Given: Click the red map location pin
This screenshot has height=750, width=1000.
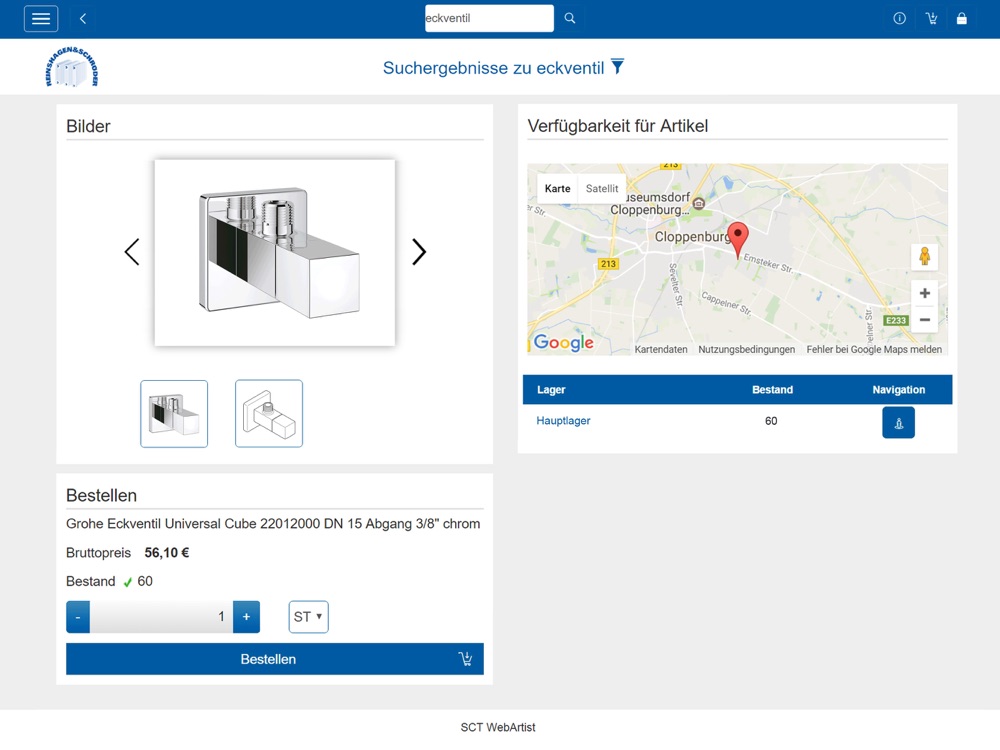Looking at the screenshot, I should click(738, 240).
